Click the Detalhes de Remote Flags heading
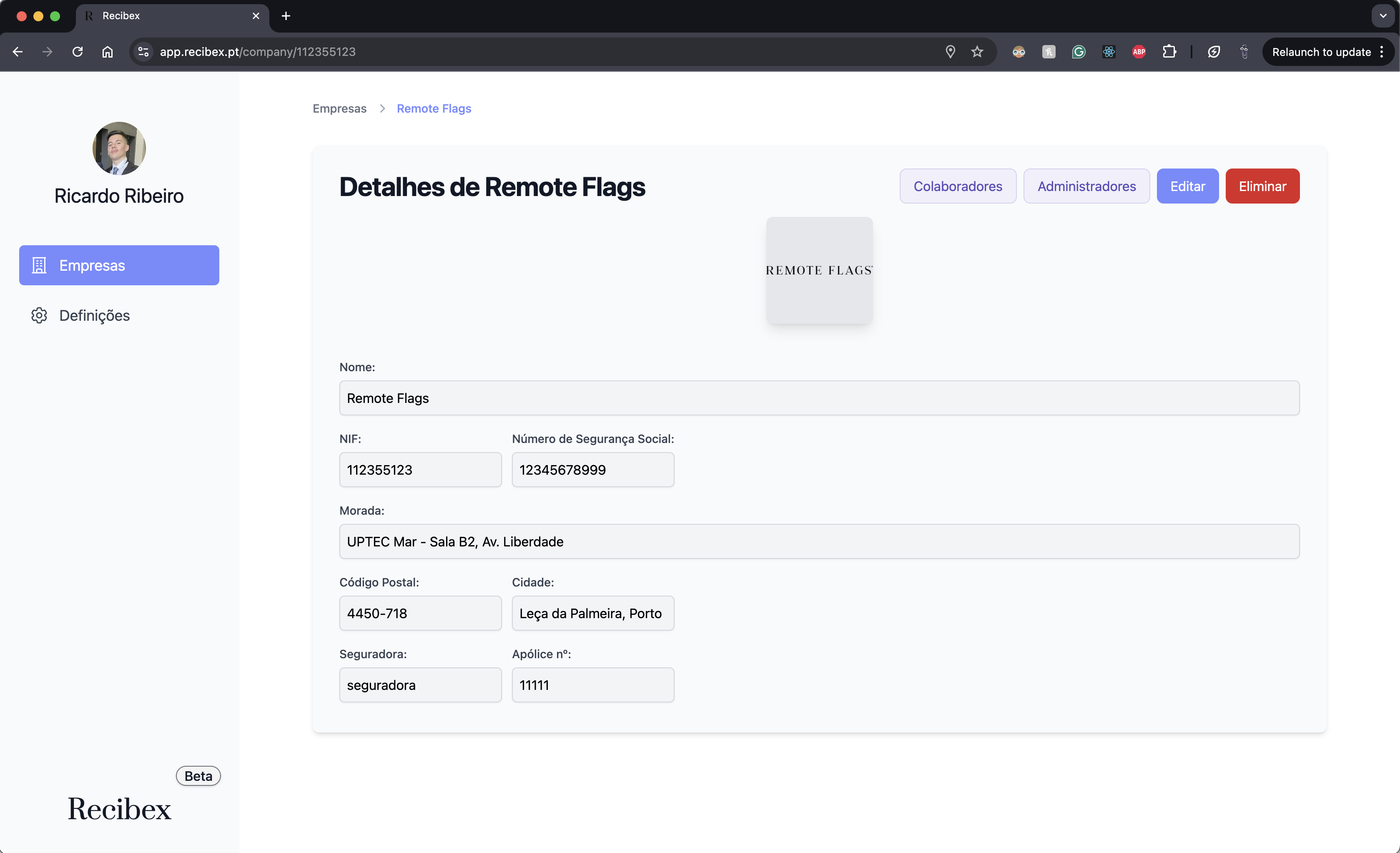The height and width of the screenshot is (853, 1400). click(x=492, y=187)
